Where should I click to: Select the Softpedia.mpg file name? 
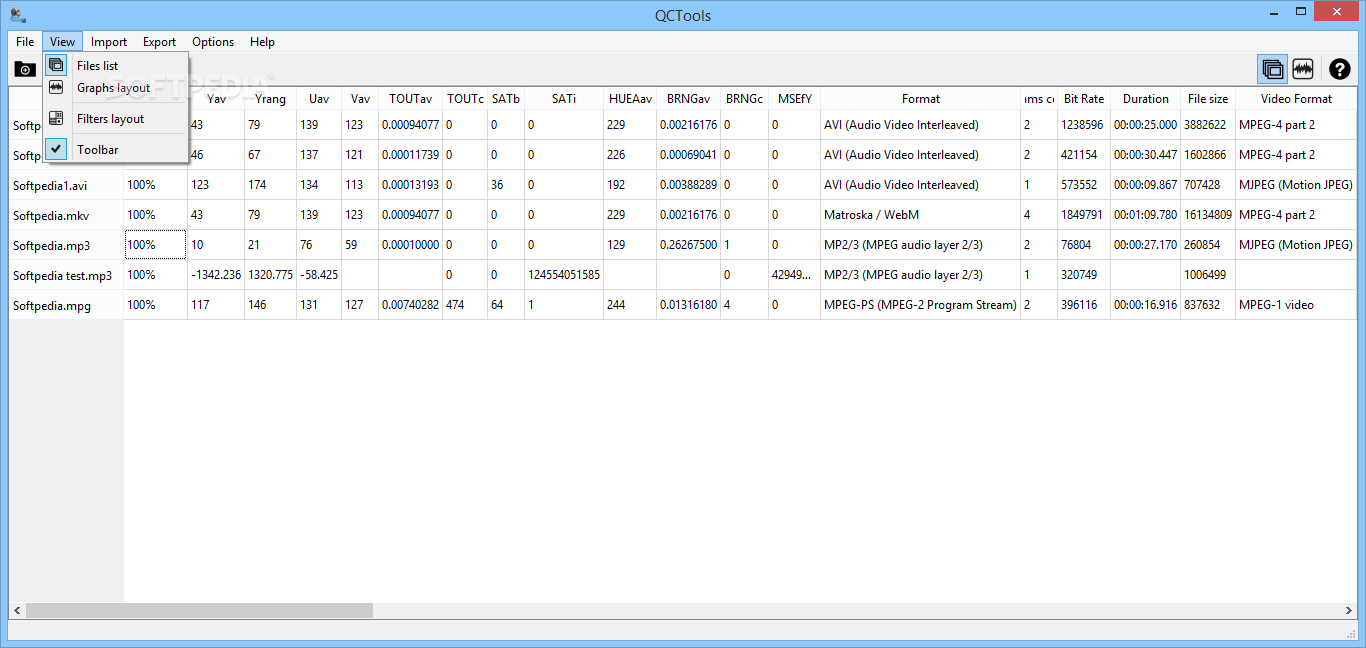52,305
